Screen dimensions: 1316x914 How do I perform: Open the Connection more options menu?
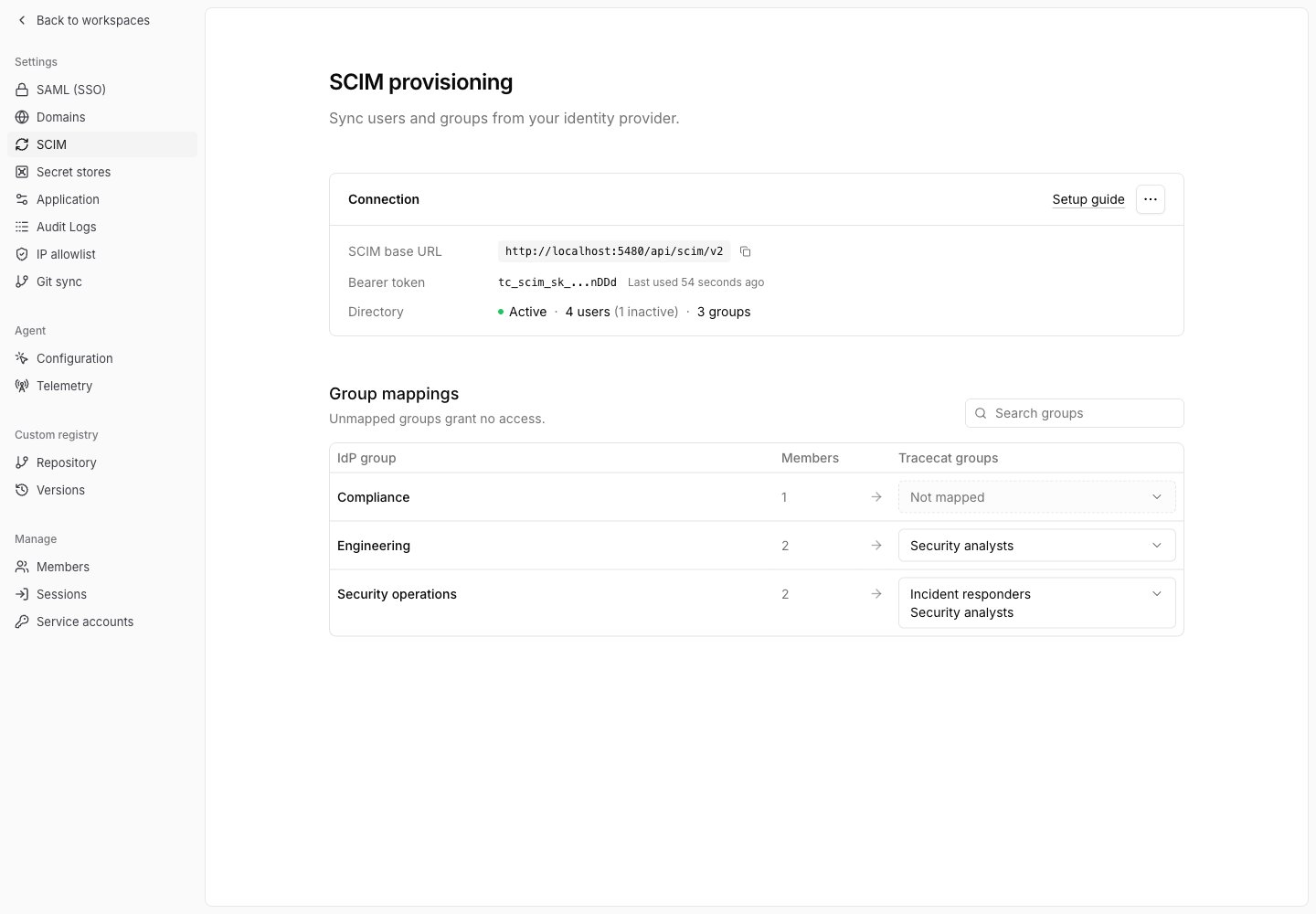pos(1151,199)
